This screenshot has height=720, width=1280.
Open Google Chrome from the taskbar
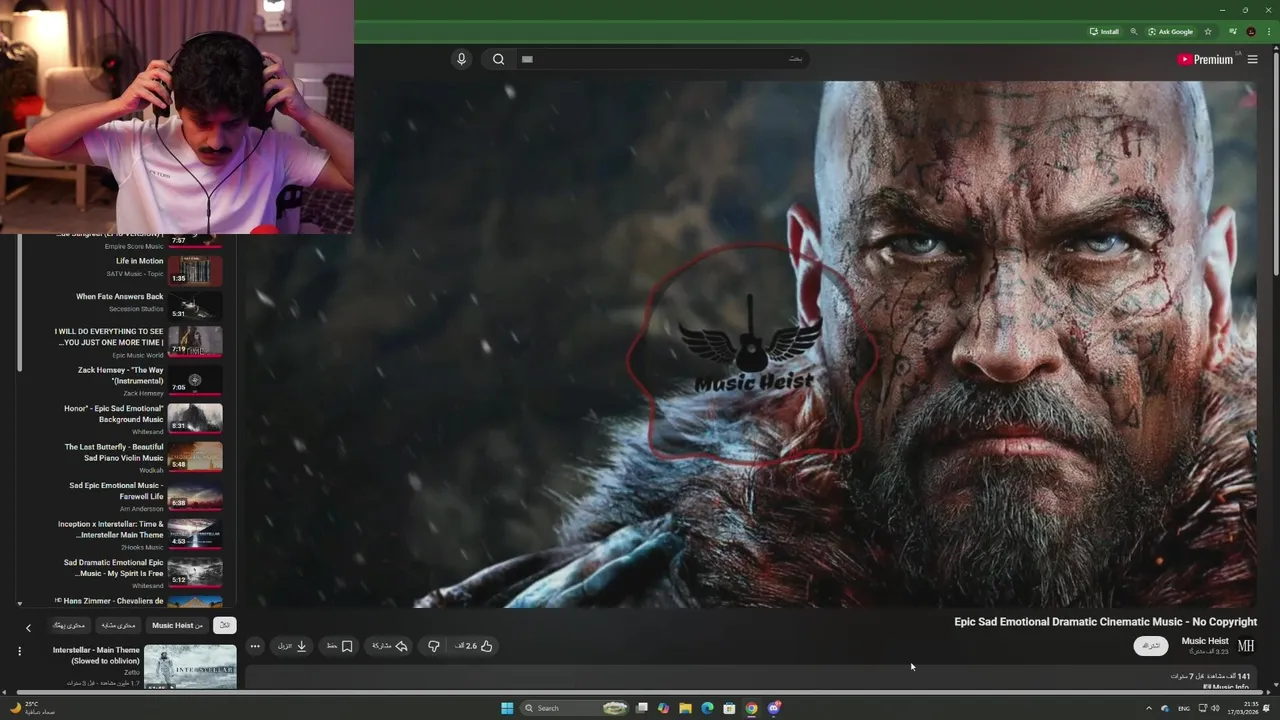[x=751, y=708]
